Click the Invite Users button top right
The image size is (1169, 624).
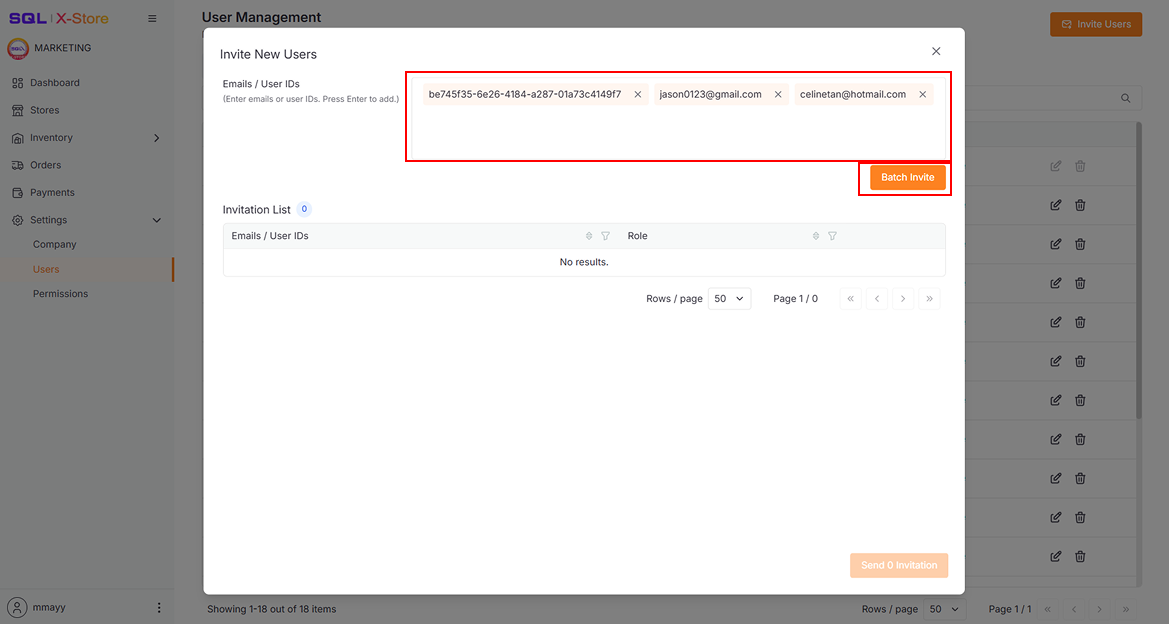[1095, 23]
